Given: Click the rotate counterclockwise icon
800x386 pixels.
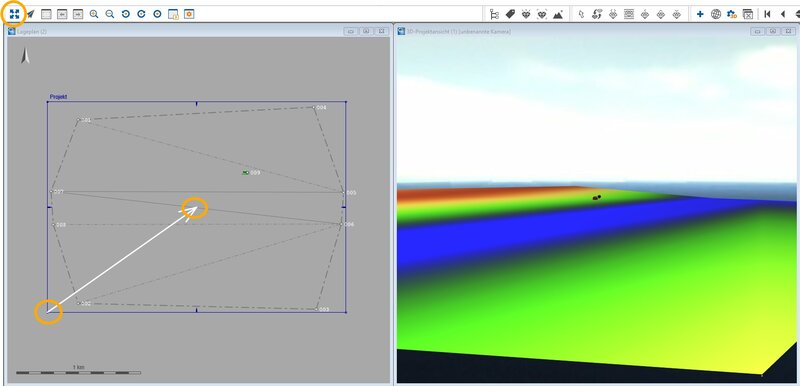Looking at the screenshot, I should [126, 14].
